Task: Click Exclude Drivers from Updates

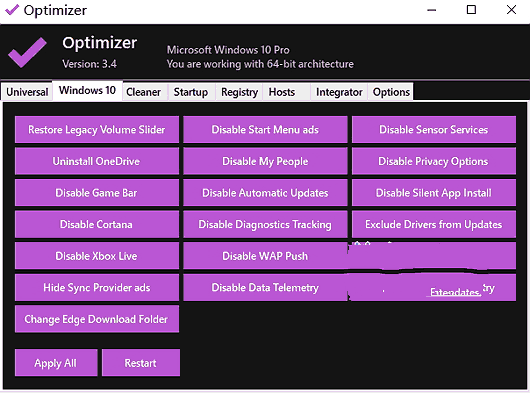Action: click(x=434, y=224)
